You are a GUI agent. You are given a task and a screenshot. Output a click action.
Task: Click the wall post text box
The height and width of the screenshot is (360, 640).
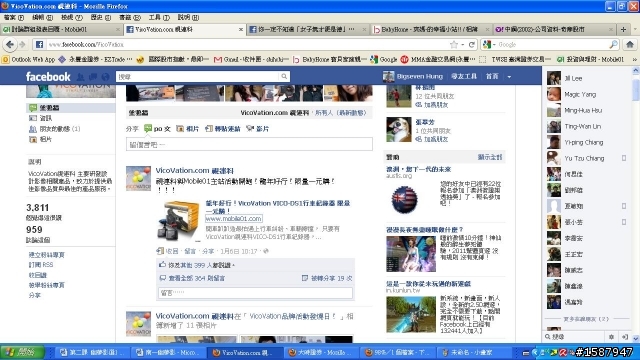[x=249, y=144]
